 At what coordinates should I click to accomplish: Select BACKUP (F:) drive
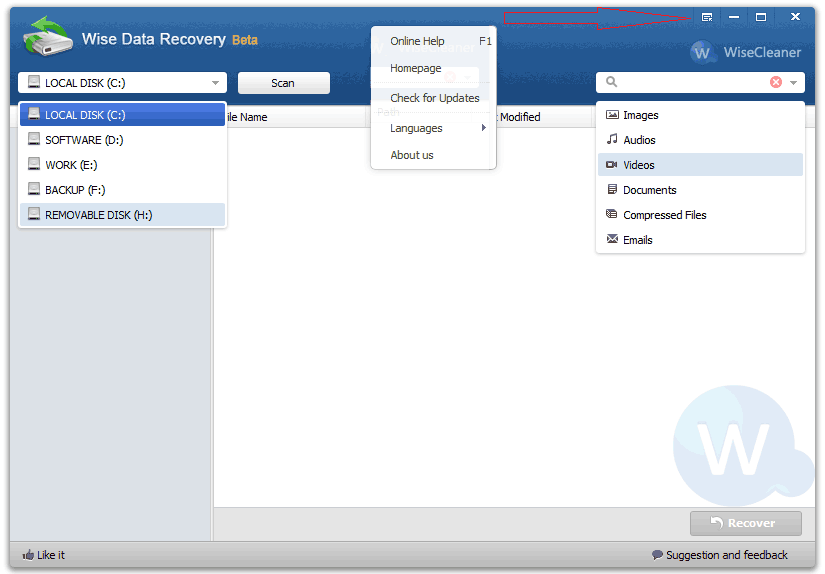(x=123, y=190)
